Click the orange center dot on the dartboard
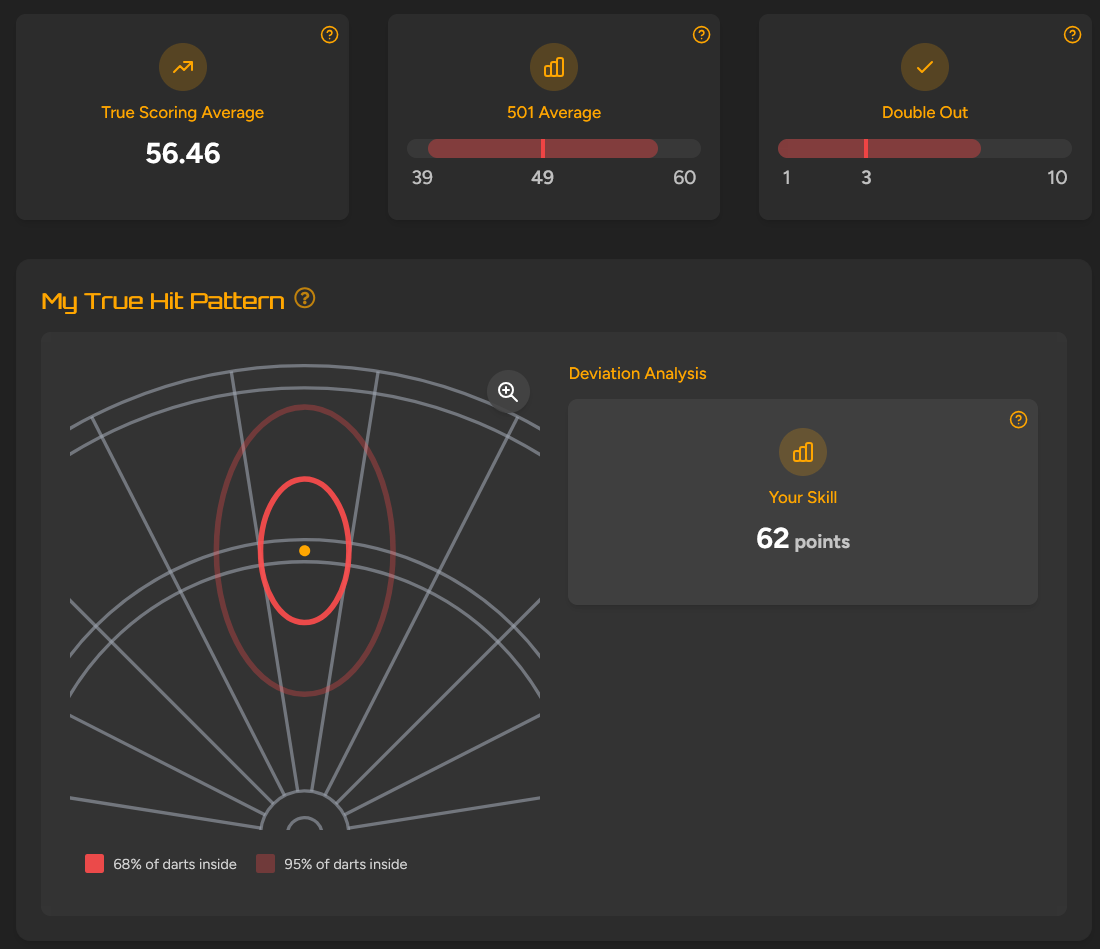Screen dimensions: 1100x949 click(304, 551)
